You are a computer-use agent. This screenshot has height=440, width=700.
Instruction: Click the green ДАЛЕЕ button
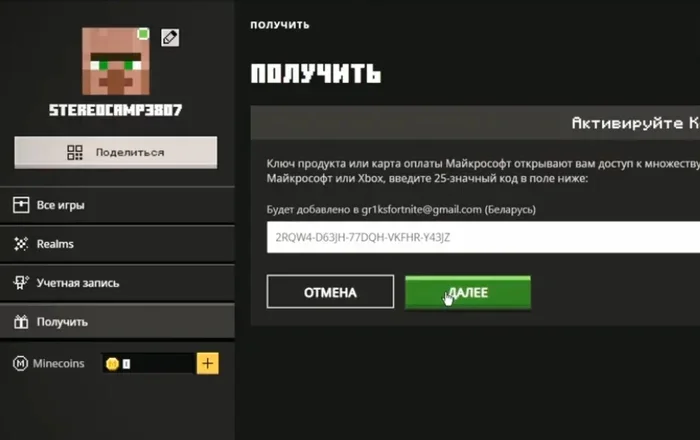(468, 292)
